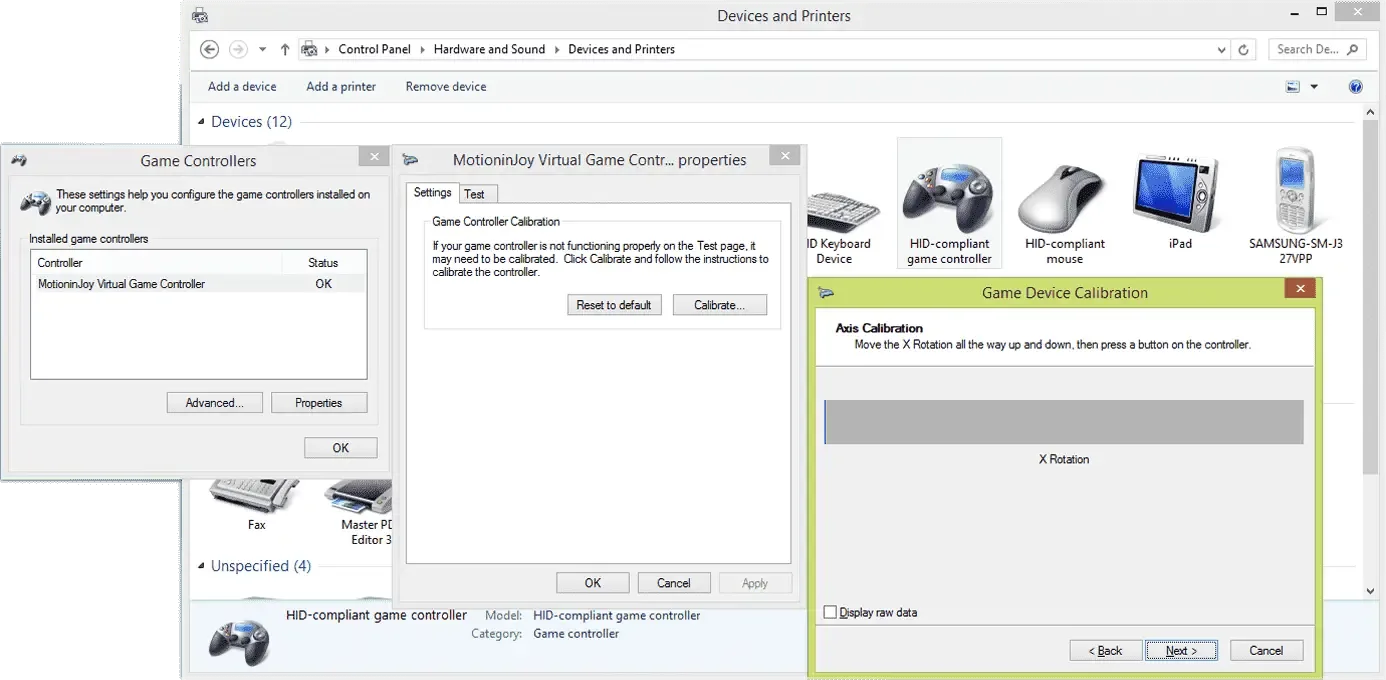This screenshot has width=1386, height=680.
Task: Click the Back arrow in Devices and Printers
Action: [x=209, y=49]
